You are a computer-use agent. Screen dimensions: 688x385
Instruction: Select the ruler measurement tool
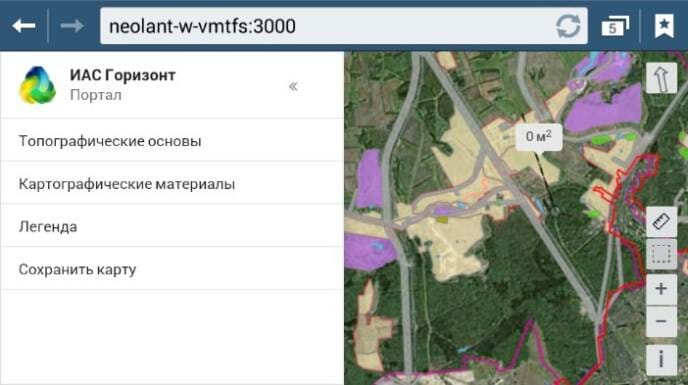661,221
